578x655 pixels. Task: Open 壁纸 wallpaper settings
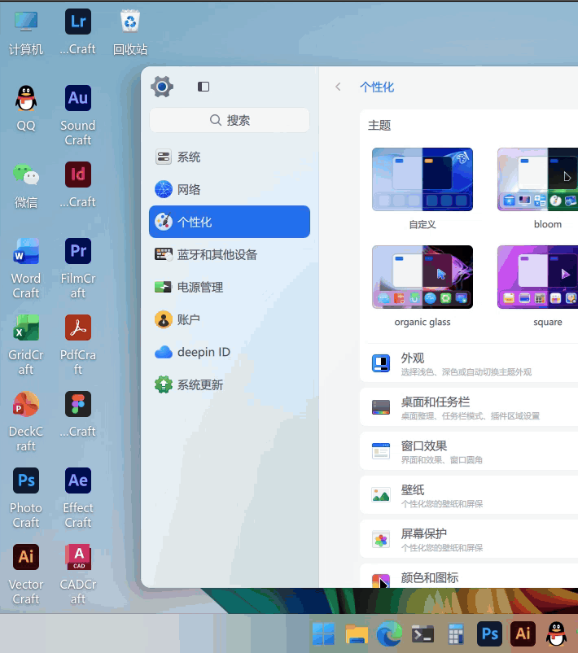click(469, 495)
